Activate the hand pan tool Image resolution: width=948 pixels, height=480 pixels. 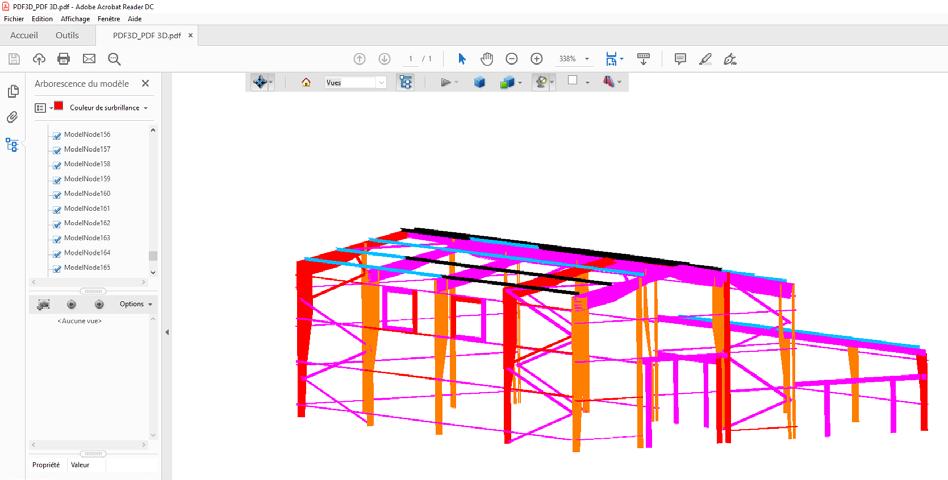point(487,59)
